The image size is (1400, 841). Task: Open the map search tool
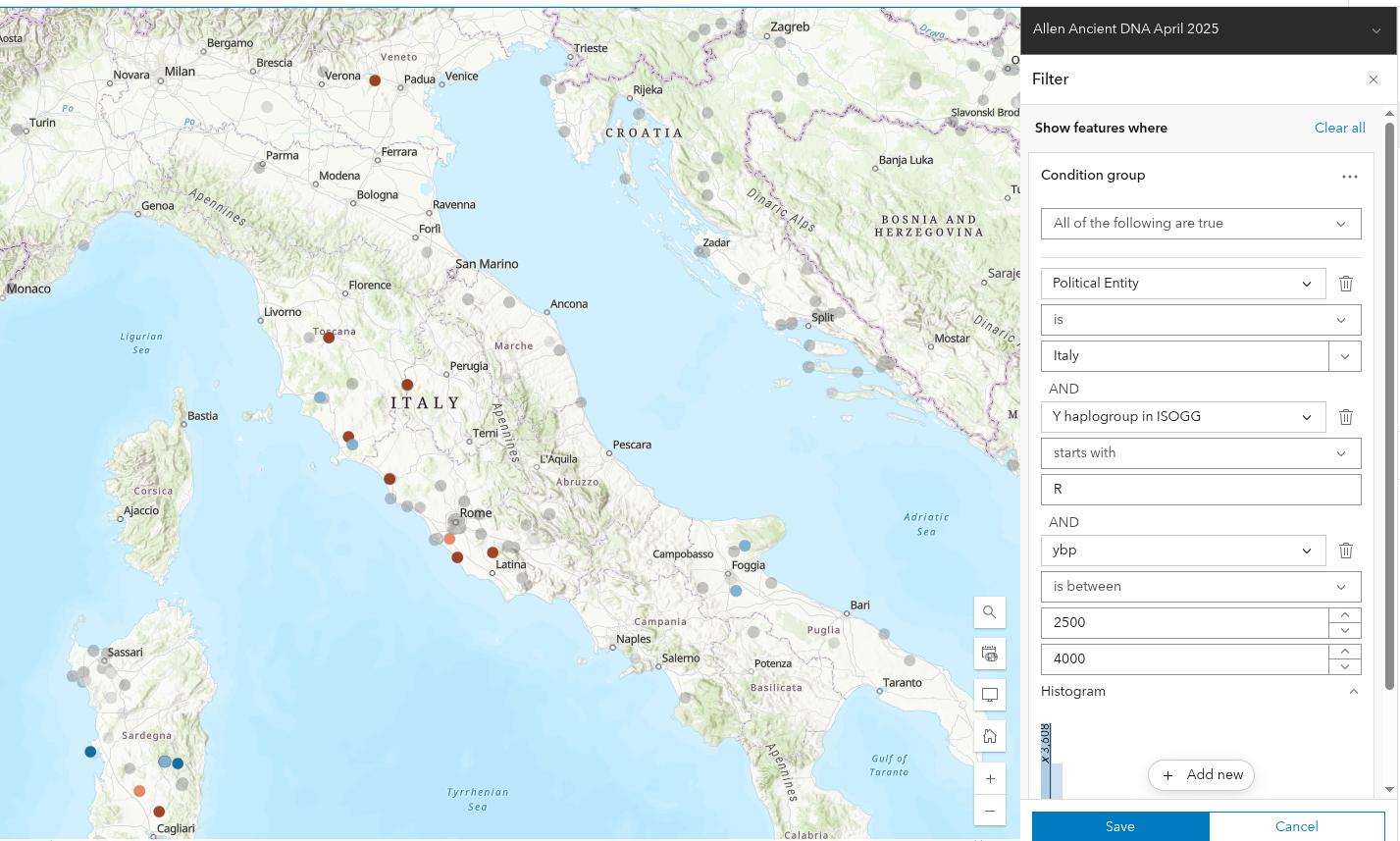989,612
